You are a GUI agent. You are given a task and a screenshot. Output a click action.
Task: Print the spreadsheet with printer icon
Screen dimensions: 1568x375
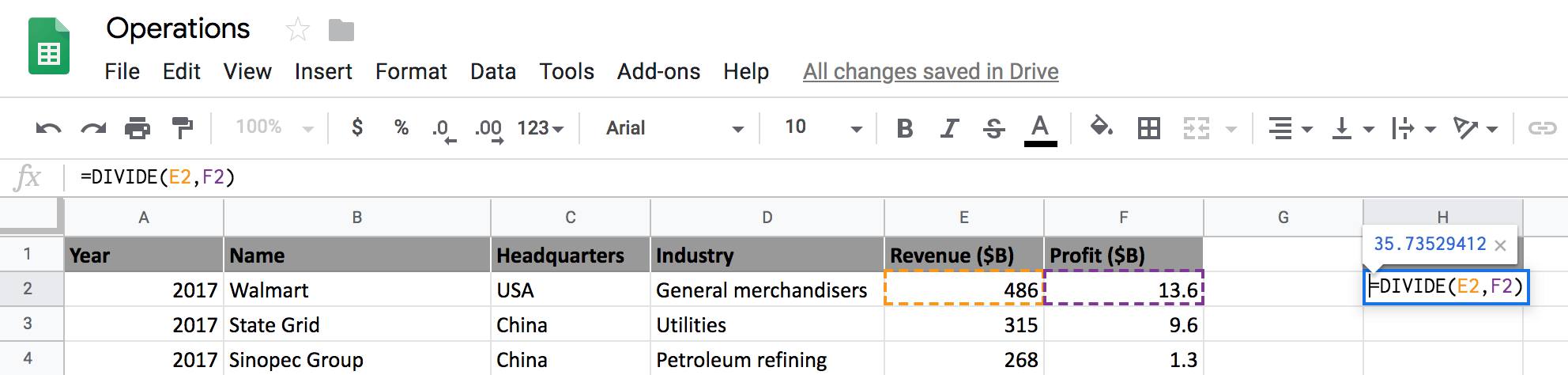point(138,127)
